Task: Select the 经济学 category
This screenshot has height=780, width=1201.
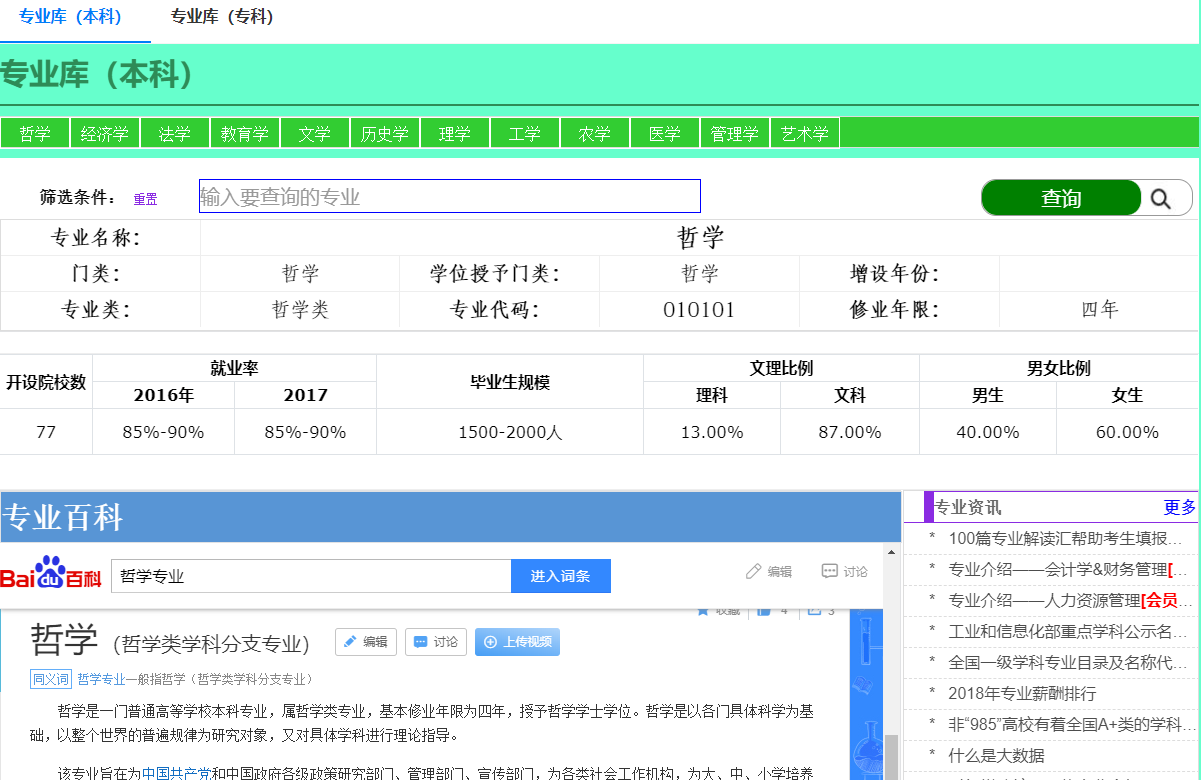Action: (105, 134)
